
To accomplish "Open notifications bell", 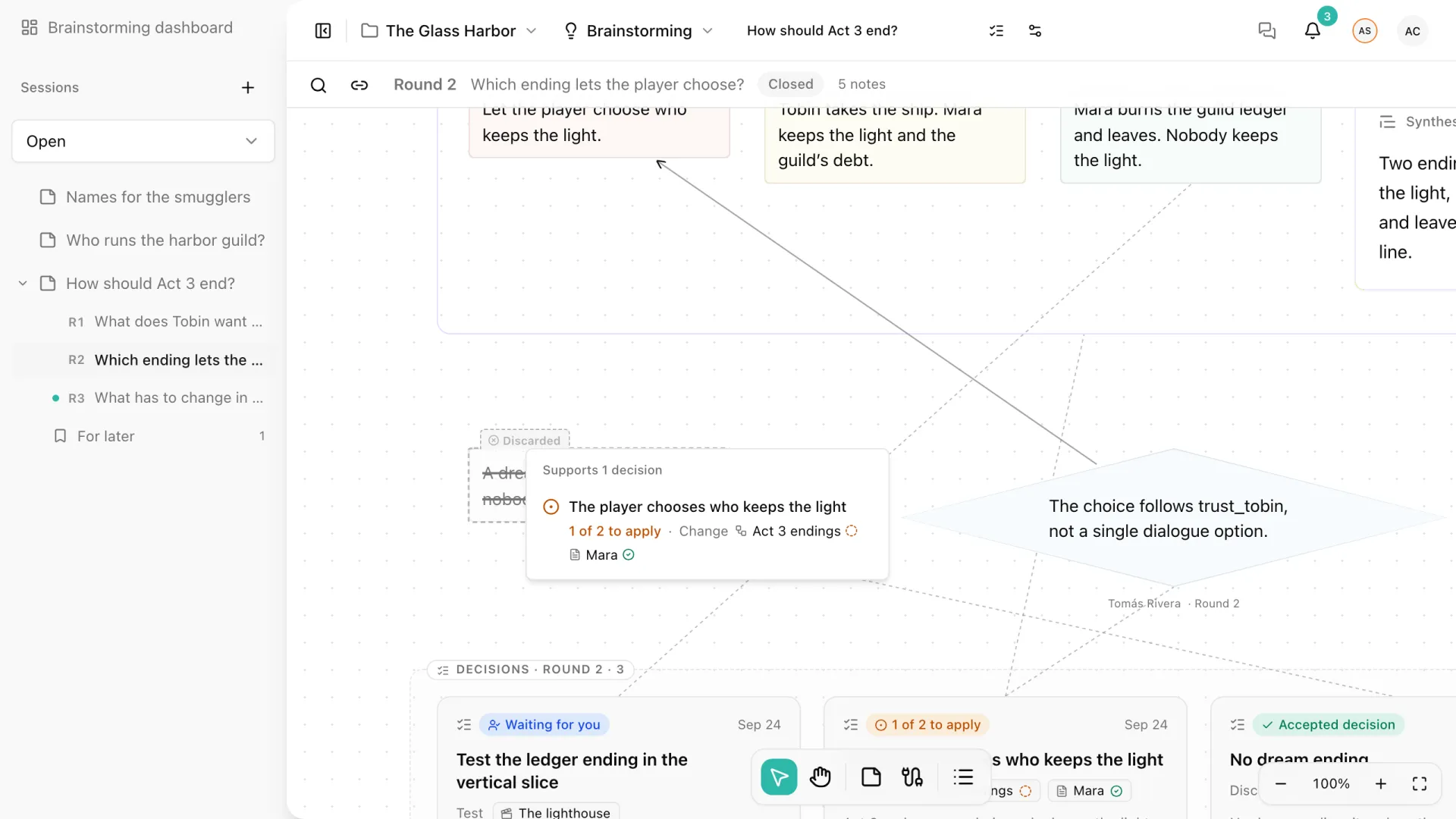I will [x=1313, y=31].
